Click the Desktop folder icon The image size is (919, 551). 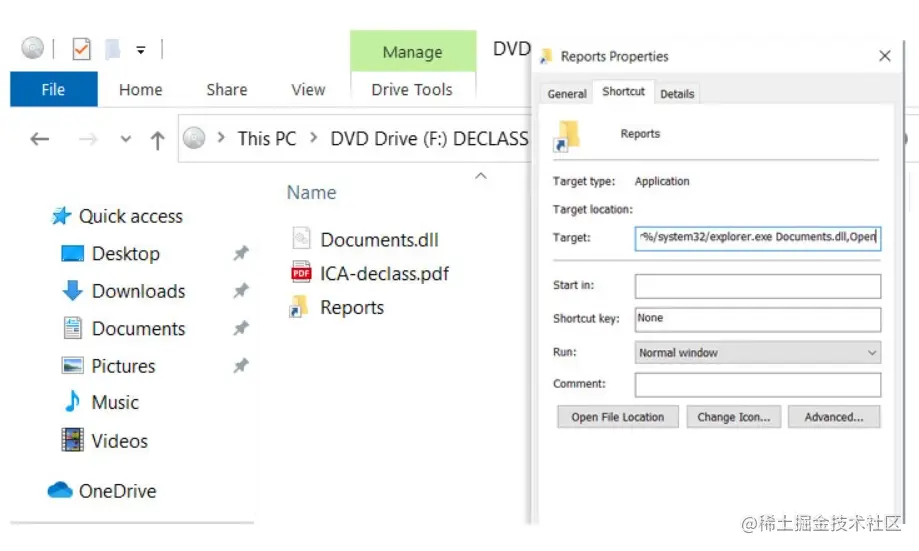(73, 254)
